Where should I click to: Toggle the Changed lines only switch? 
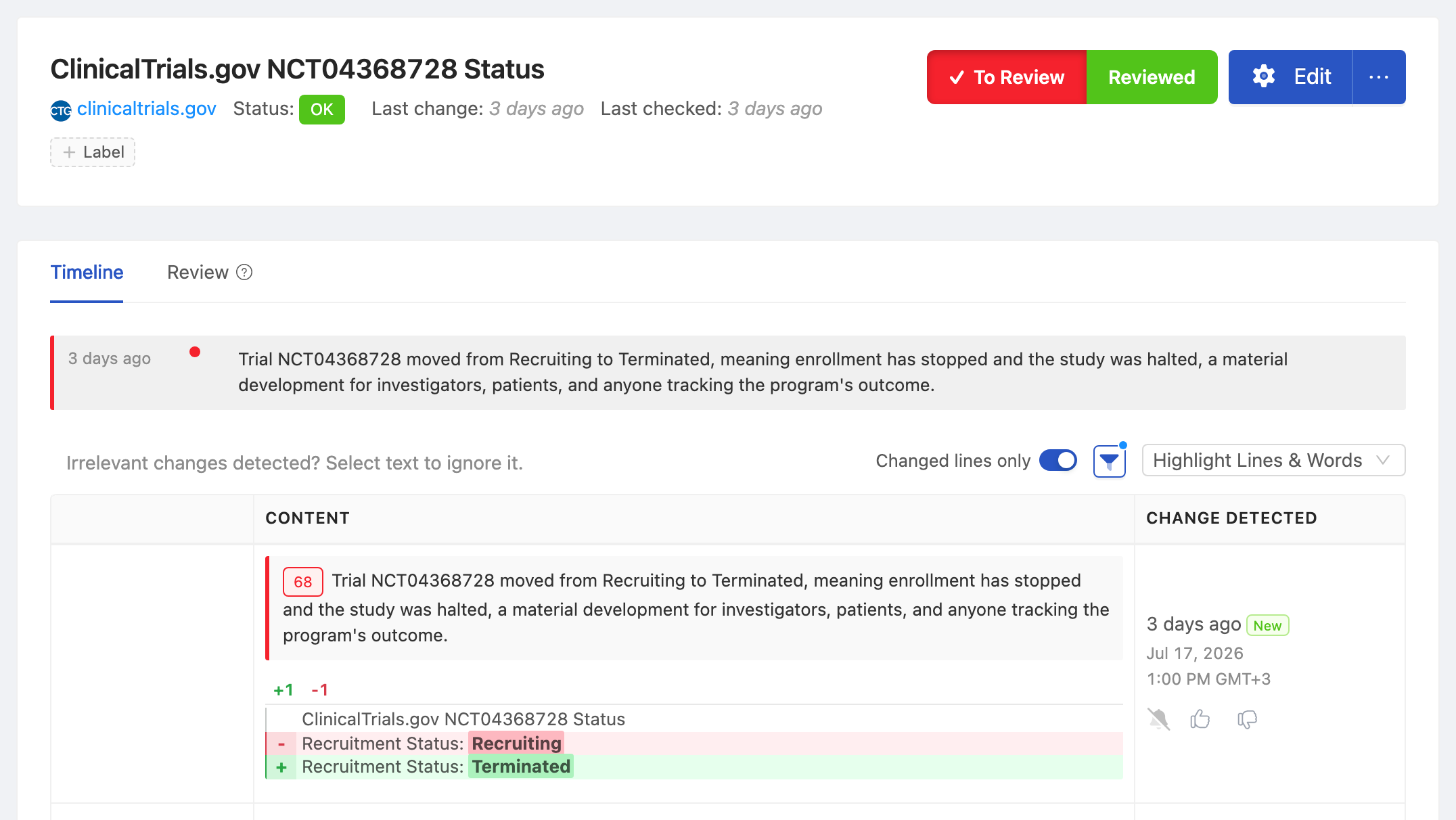click(1058, 461)
